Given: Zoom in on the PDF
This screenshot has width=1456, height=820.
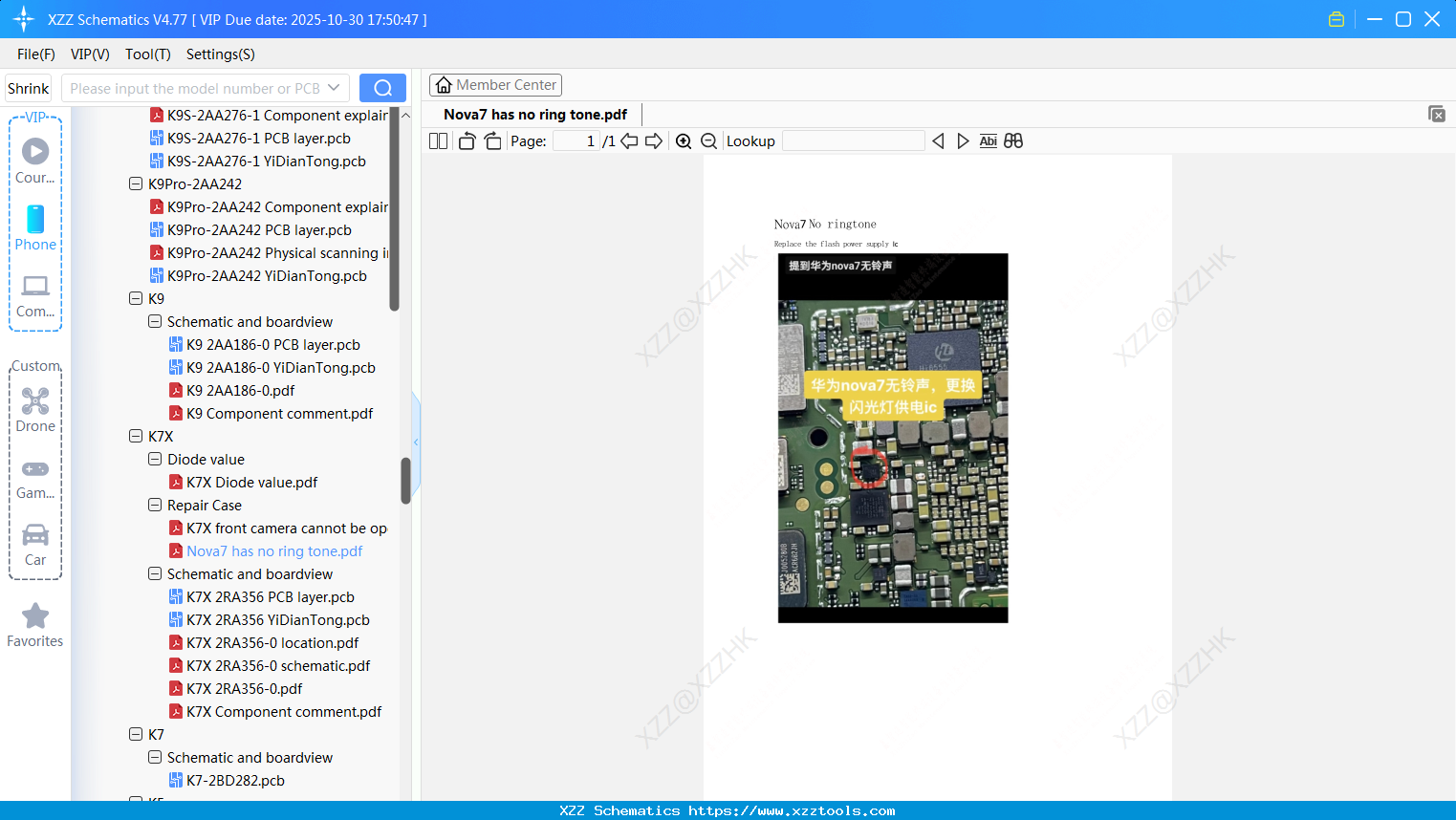Looking at the screenshot, I should pos(684,141).
